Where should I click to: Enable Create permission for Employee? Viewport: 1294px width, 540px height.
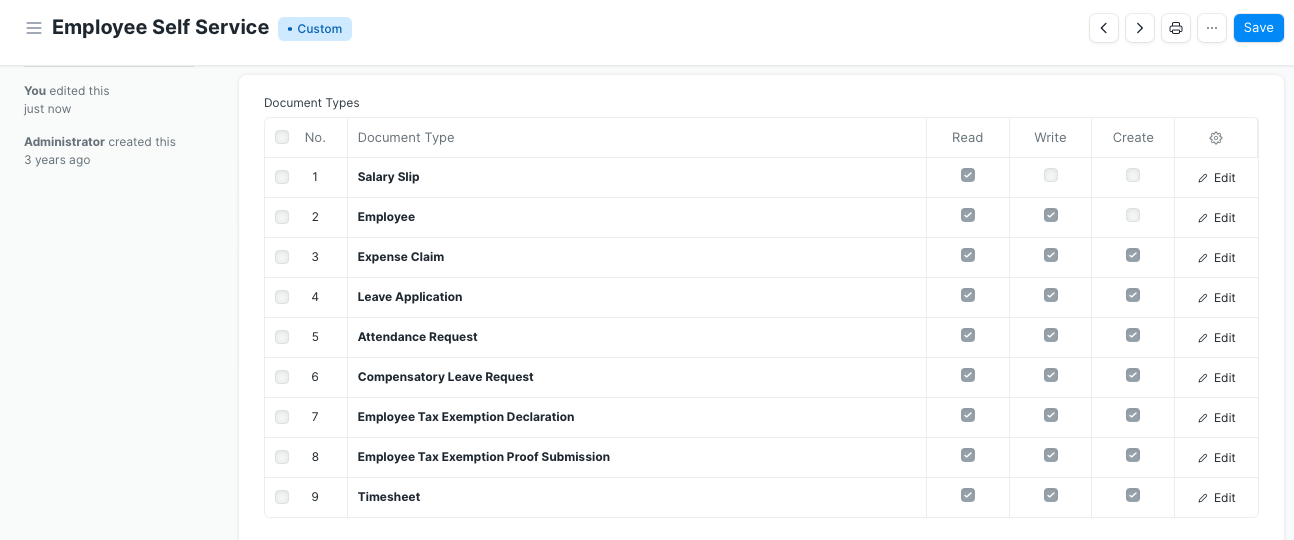tap(1132, 215)
